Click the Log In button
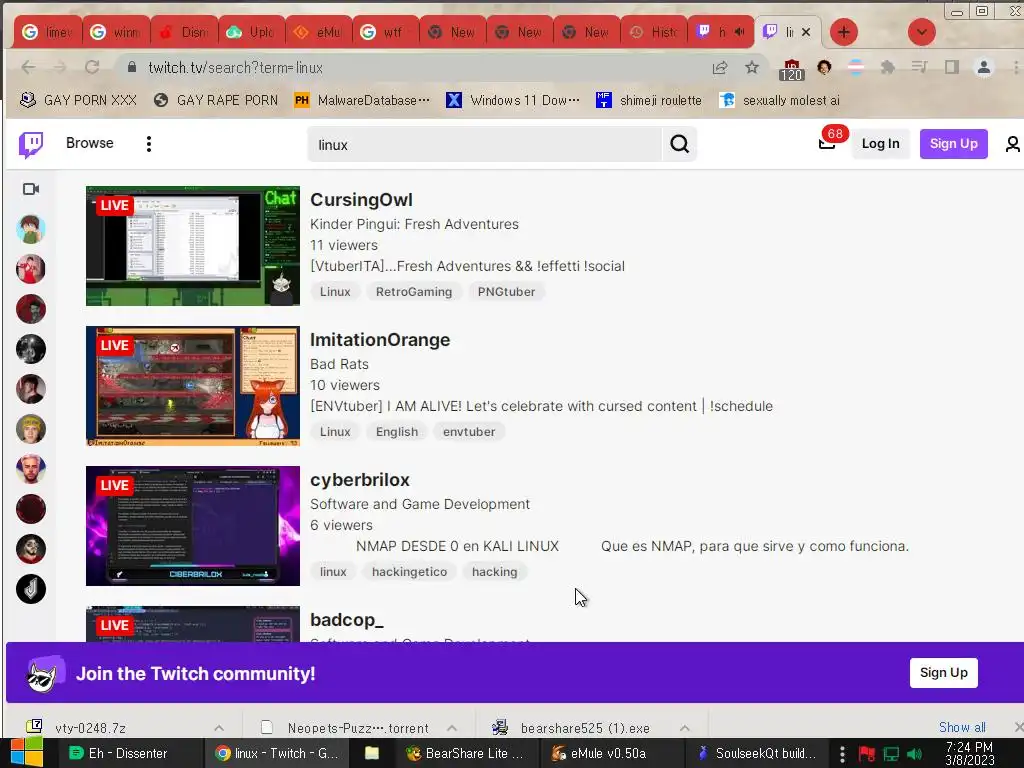Viewport: 1024px width, 768px height. (880, 144)
